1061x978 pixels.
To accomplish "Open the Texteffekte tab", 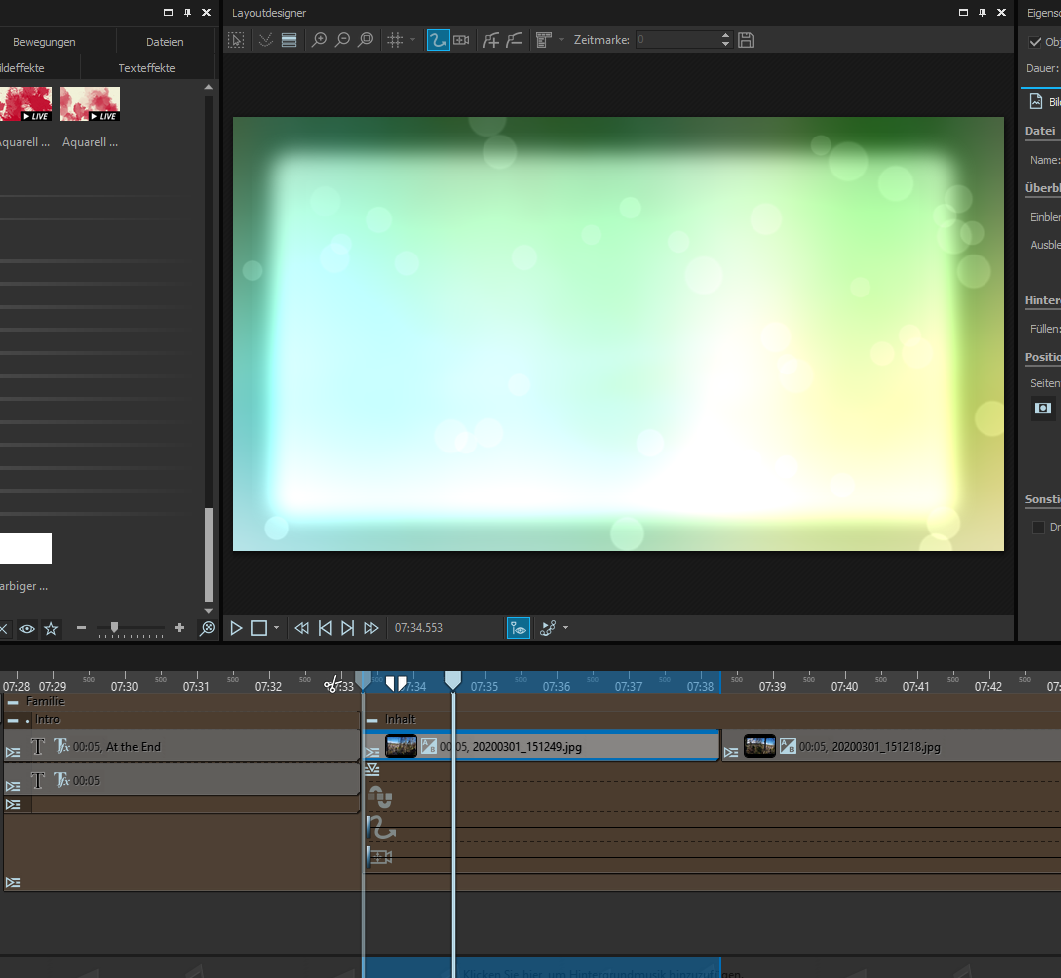I will [146, 68].
